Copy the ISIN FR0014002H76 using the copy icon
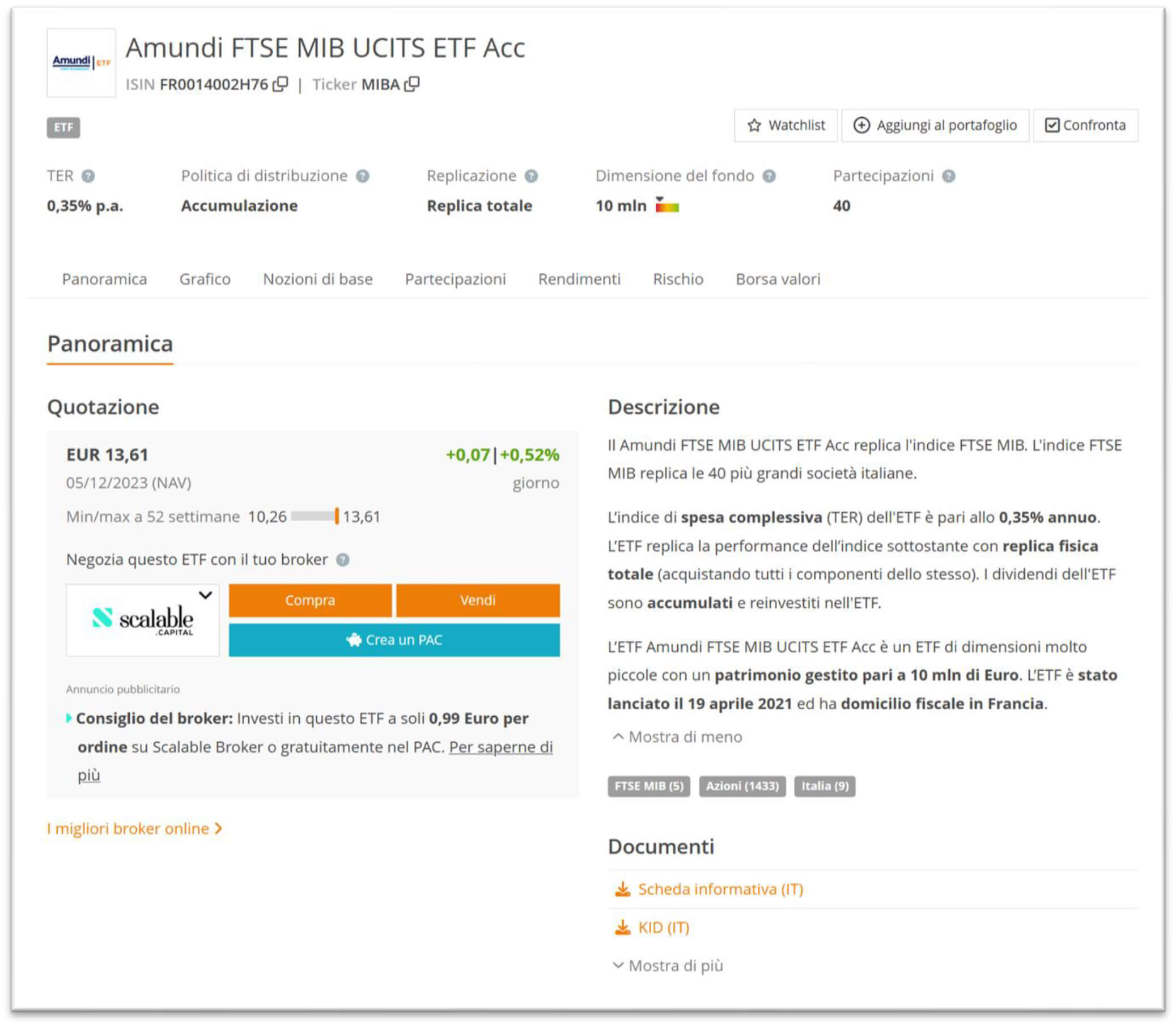The image size is (1176, 1026). coord(281,85)
